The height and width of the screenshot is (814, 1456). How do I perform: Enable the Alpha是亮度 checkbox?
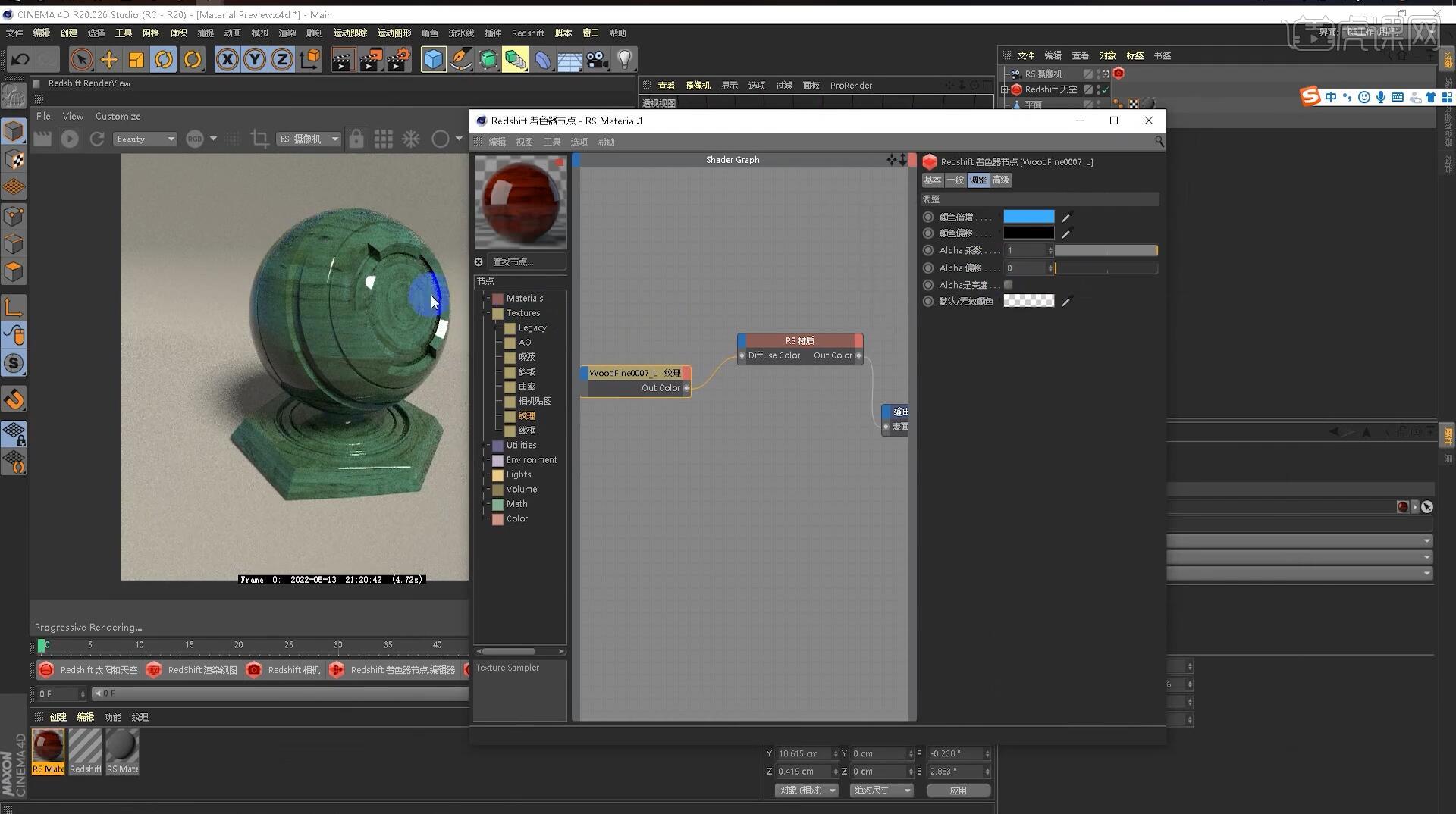tap(1008, 284)
